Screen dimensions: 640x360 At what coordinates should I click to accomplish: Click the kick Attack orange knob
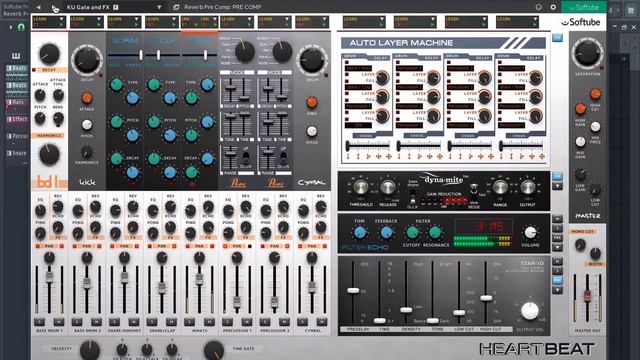pyautogui.click(x=87, y=98)
